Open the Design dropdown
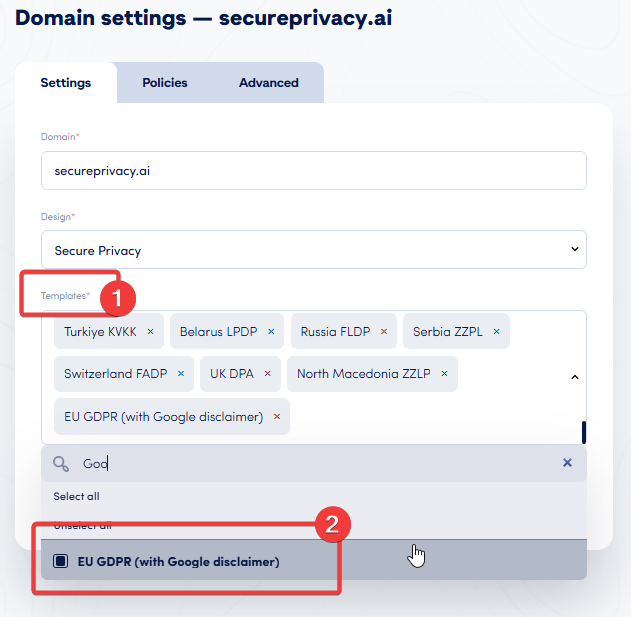Viewport: 631px width, 617px height. (314, 250)
